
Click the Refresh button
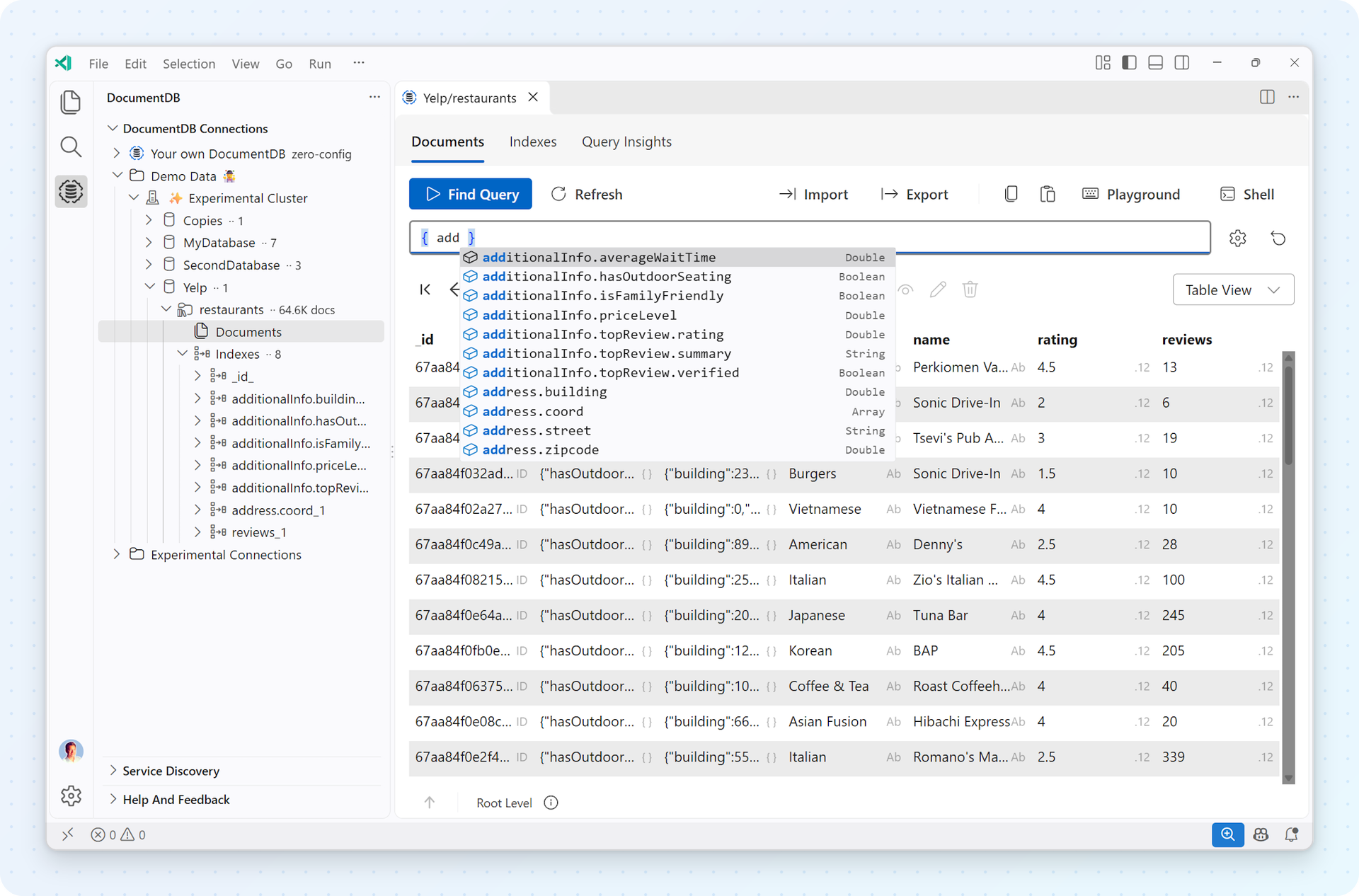[587, 194]
